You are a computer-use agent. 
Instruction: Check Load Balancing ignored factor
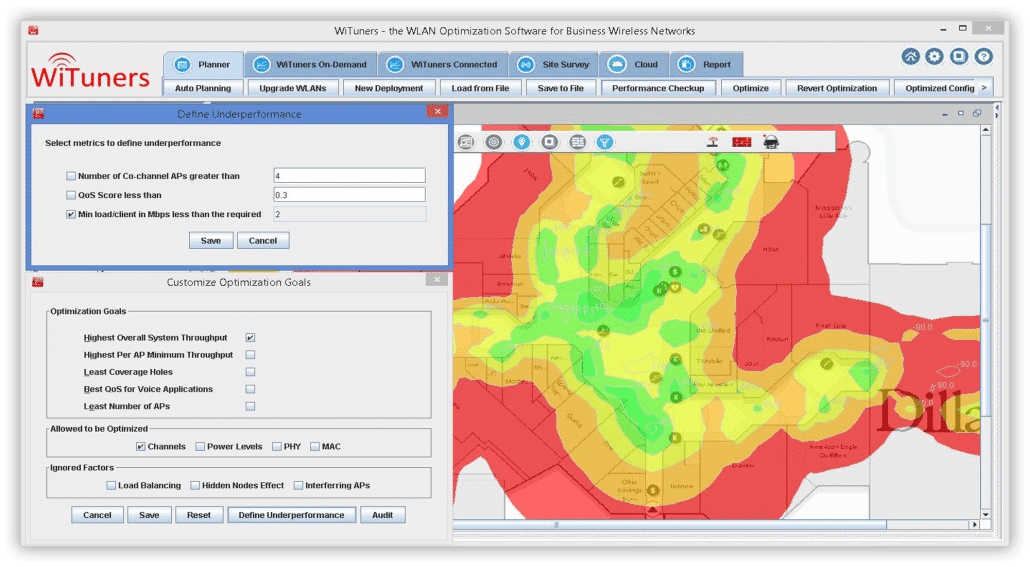111,486
